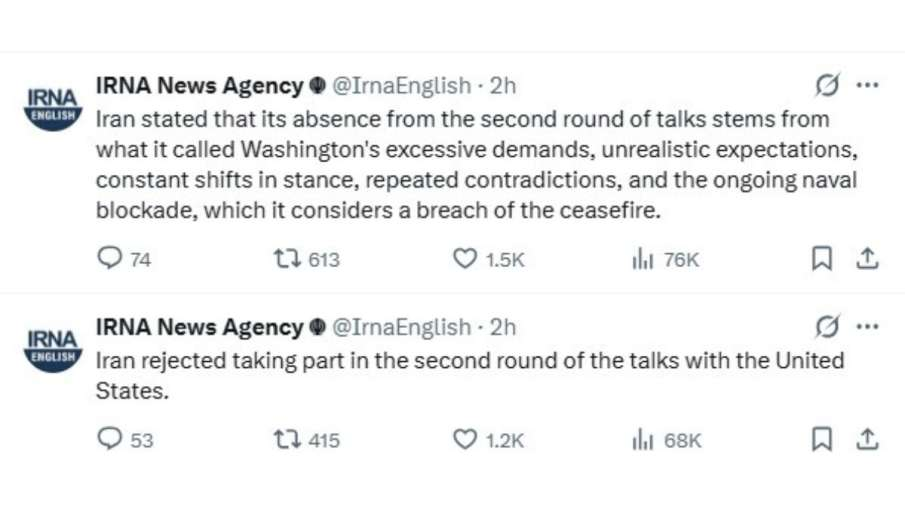905x509 pixels.
Task: Reply to the tweet with 53 comments
Action: (110, 439)
